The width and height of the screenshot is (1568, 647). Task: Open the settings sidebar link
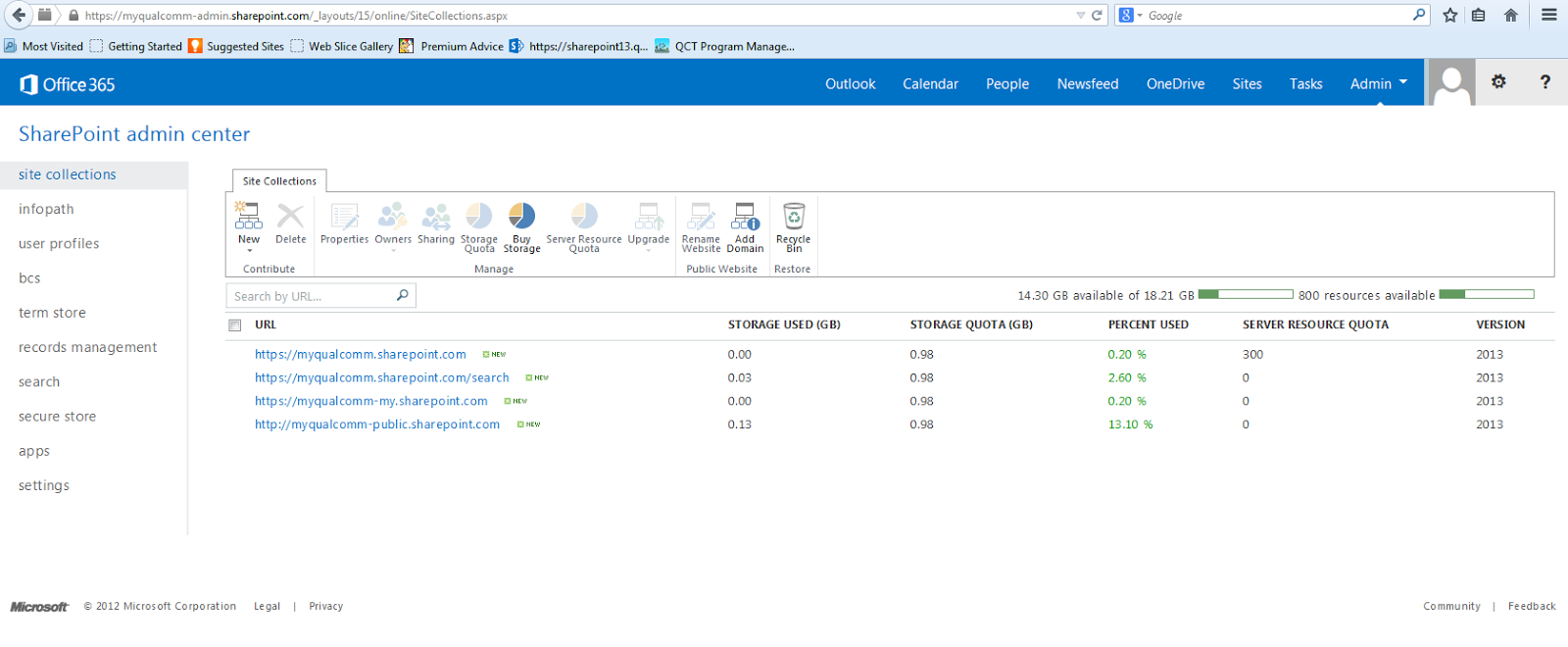(x=44, y=486)
